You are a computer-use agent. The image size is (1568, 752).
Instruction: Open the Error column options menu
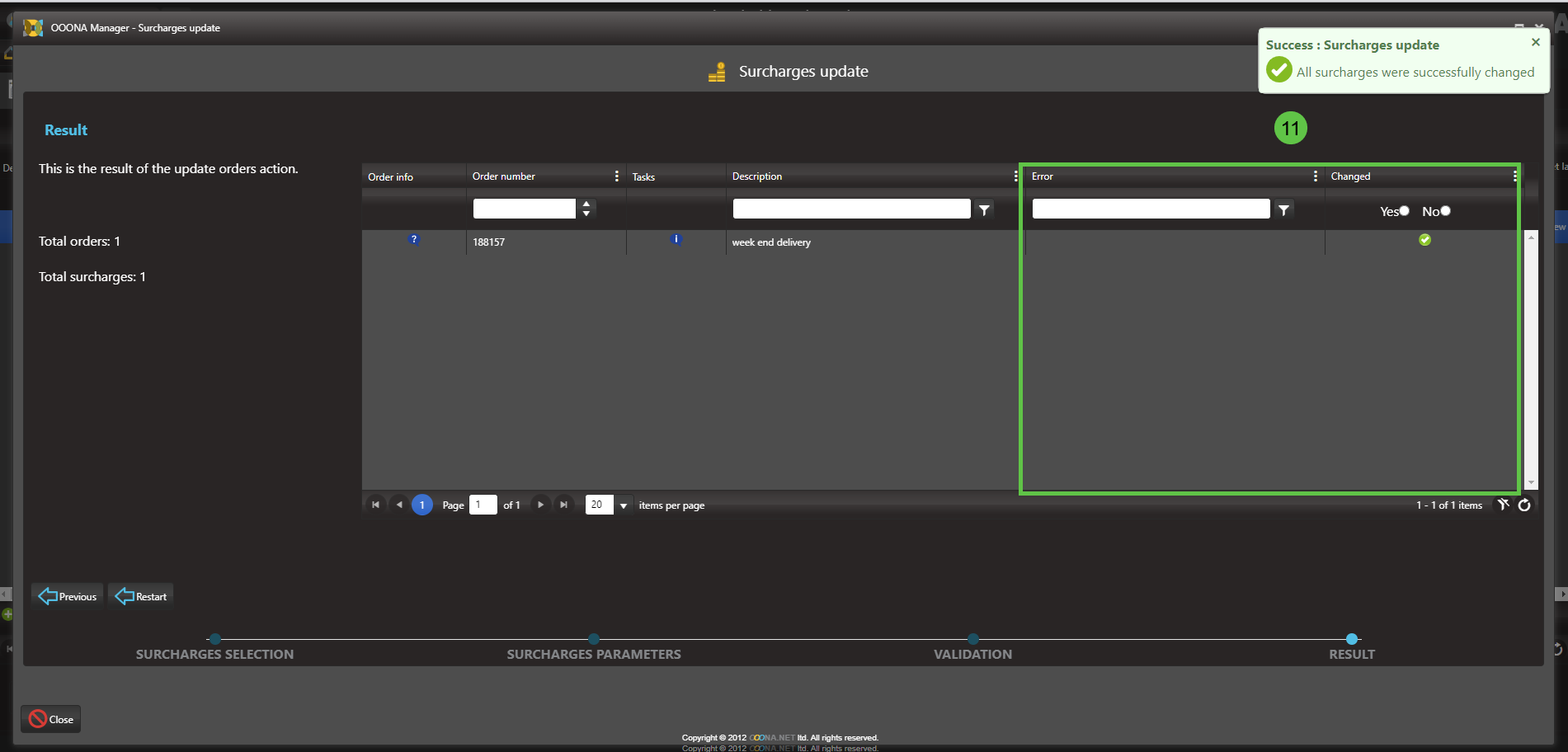pyautogui.click(x=1315, y=176)
